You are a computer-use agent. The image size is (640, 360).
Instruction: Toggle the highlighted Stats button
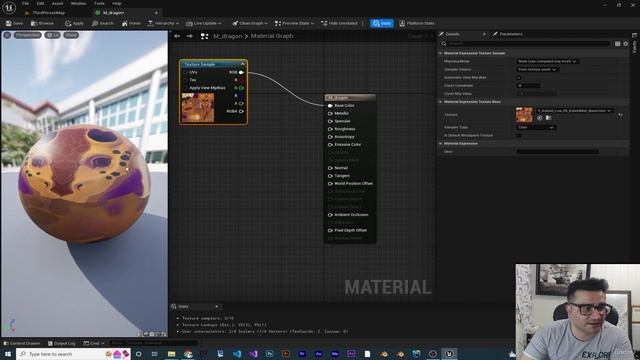click(382, 23)
